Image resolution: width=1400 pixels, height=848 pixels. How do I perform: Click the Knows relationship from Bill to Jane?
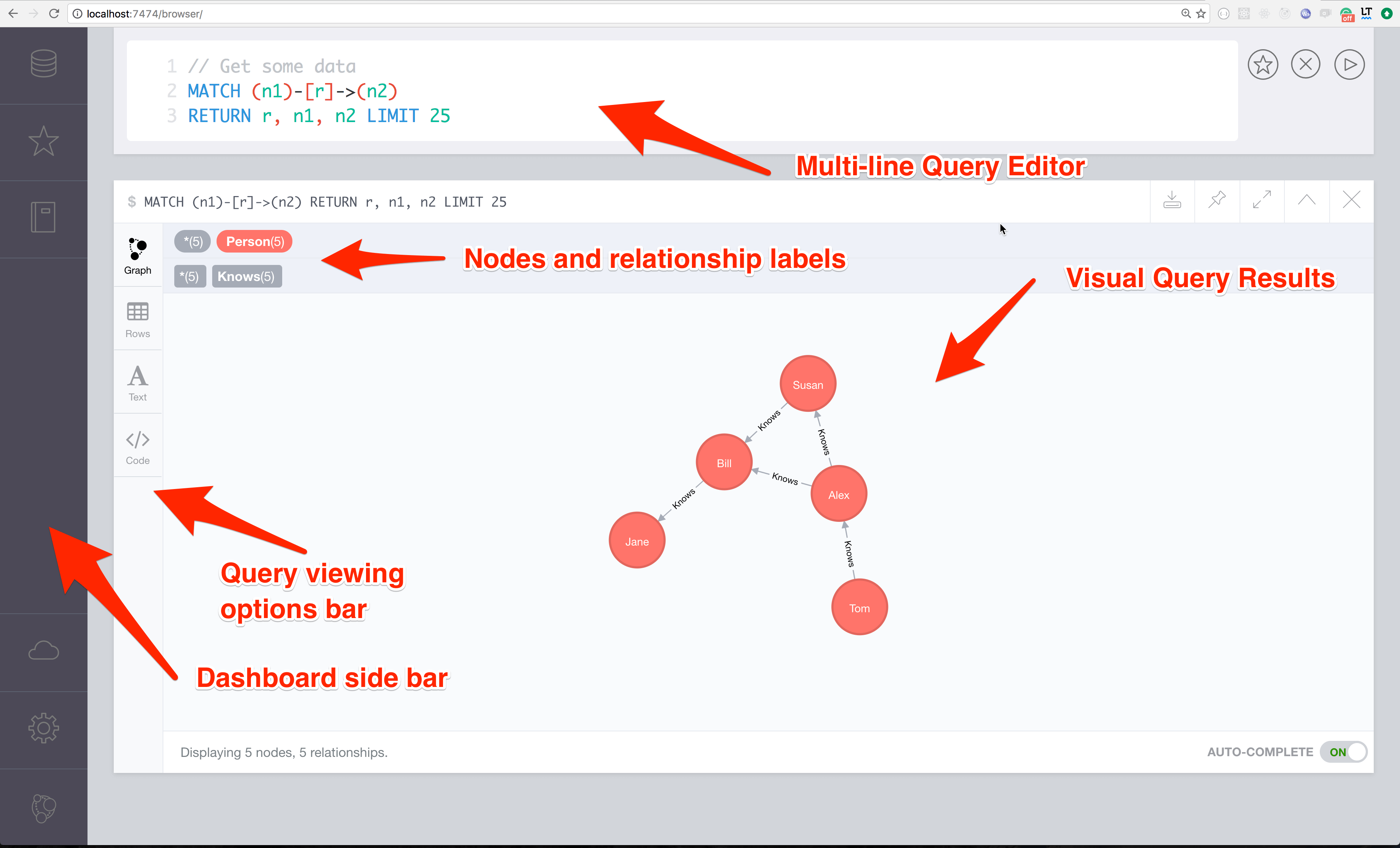tap(684, 499)
